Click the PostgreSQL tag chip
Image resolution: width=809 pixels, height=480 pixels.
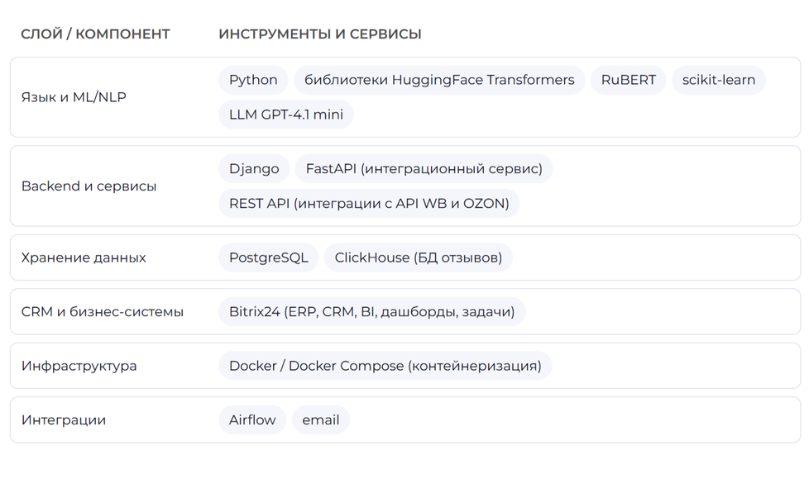tap(268, 257)
